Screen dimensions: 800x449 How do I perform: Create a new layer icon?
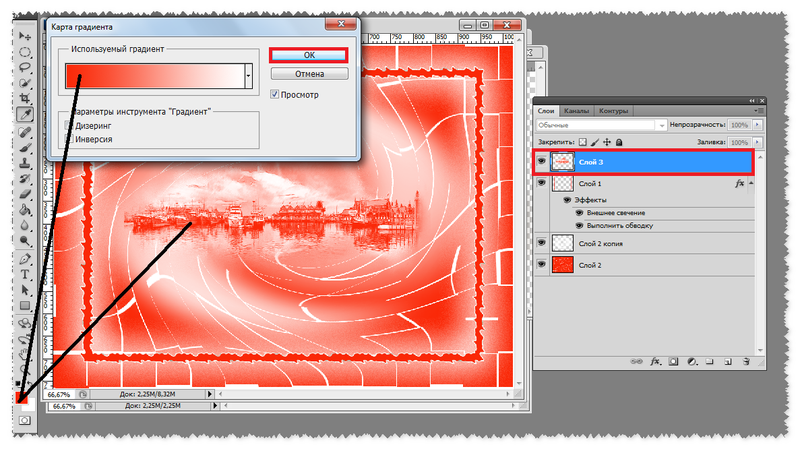pos(728,361)
